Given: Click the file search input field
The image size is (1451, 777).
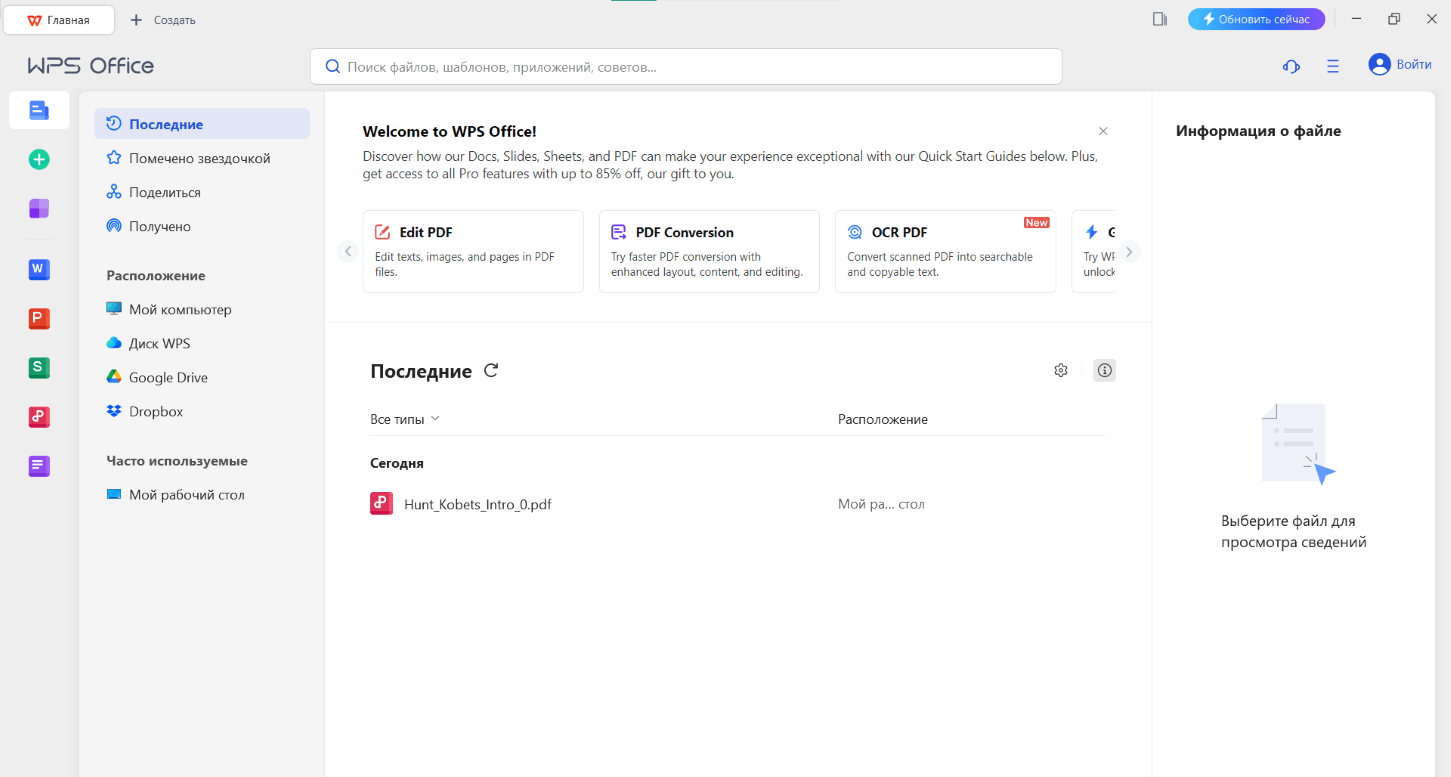Looking at the screenshot, I should click(686, 67).
